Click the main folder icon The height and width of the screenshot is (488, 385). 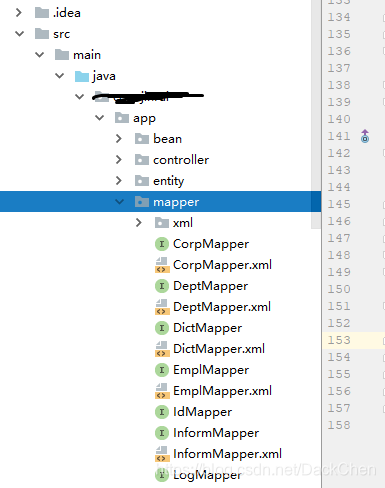[x=62, y=55]
